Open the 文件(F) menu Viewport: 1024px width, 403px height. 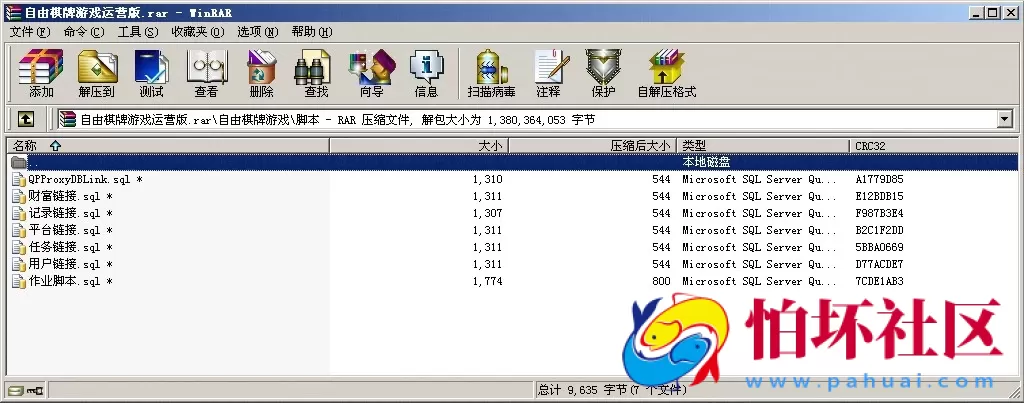point(30,32)
